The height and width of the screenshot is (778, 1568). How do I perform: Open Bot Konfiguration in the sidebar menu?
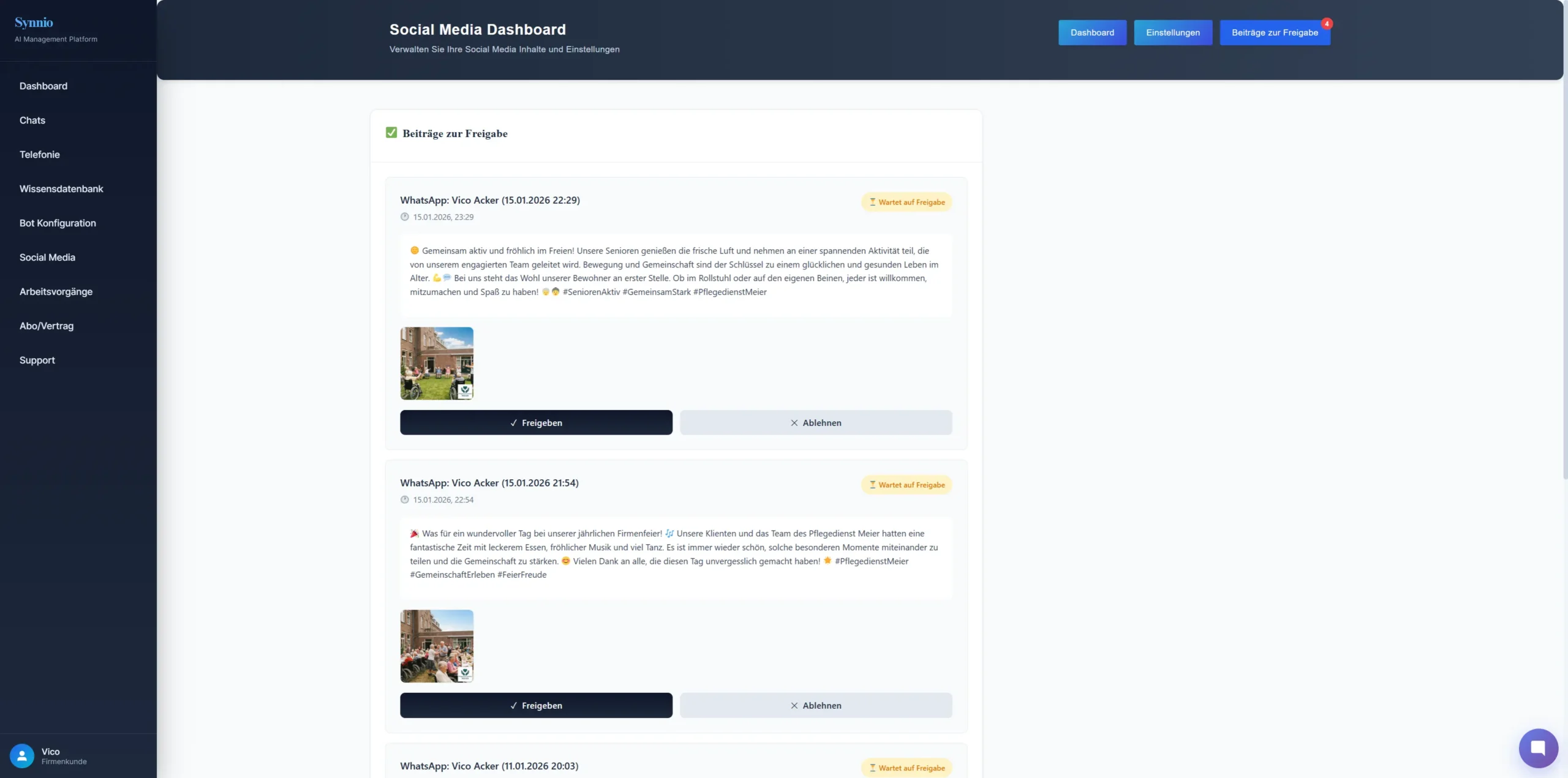click(58, 223)
